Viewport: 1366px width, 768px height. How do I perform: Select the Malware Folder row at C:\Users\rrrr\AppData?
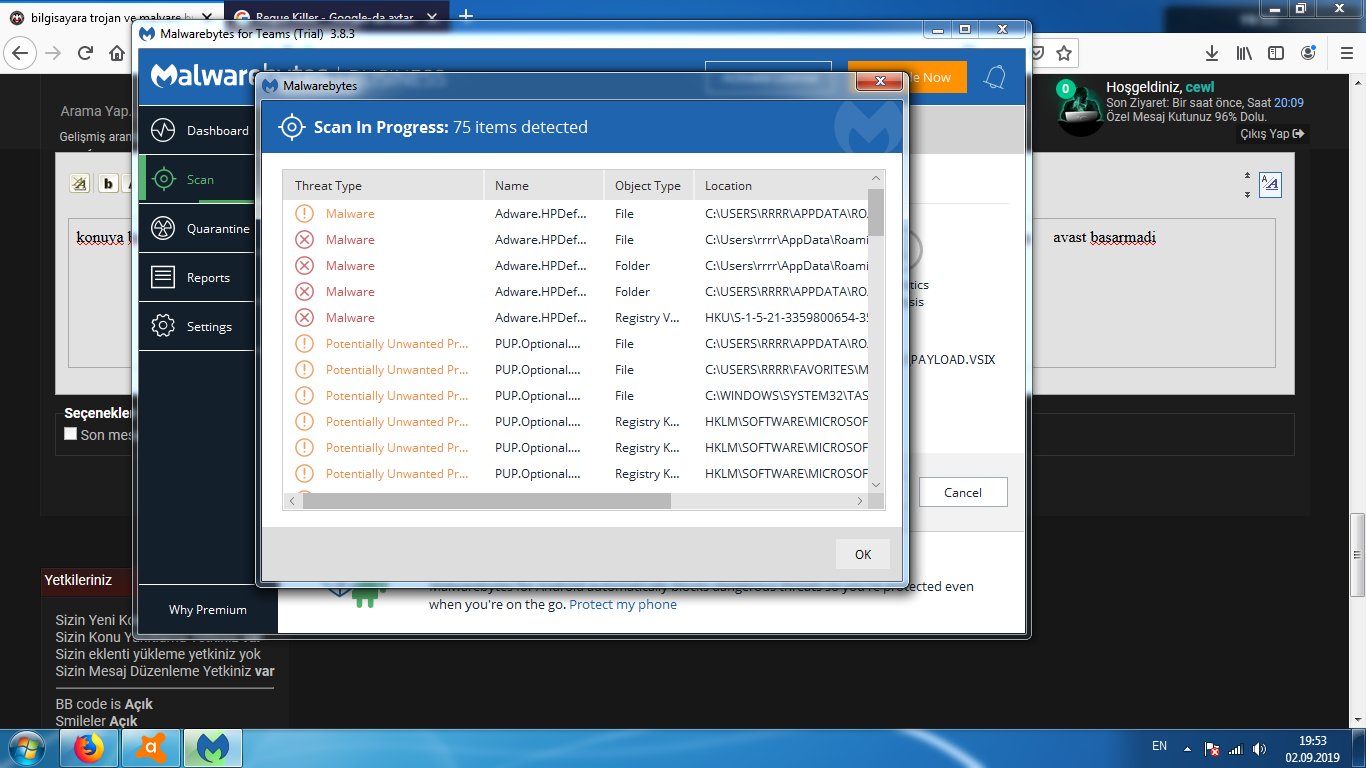tap(575, 265)
